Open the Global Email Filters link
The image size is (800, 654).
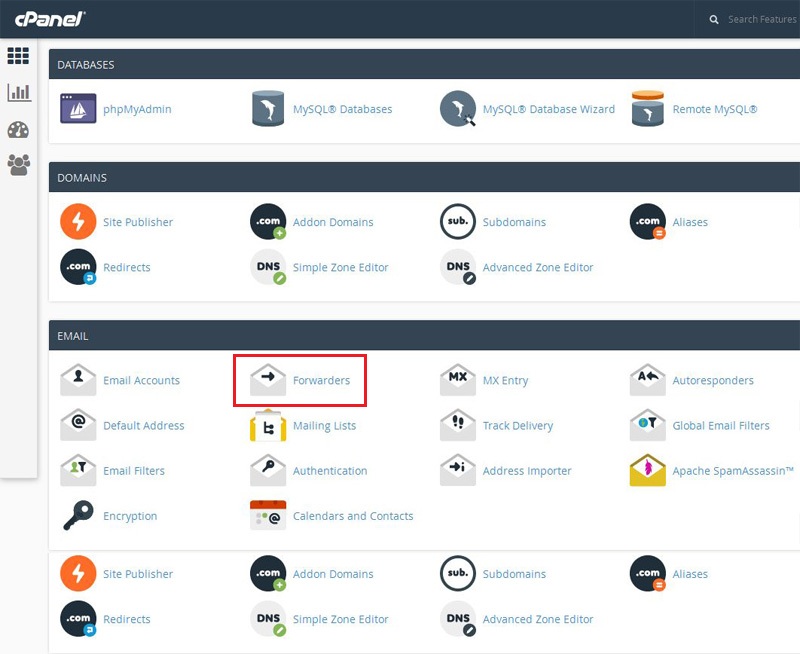[x=721, y=425]
